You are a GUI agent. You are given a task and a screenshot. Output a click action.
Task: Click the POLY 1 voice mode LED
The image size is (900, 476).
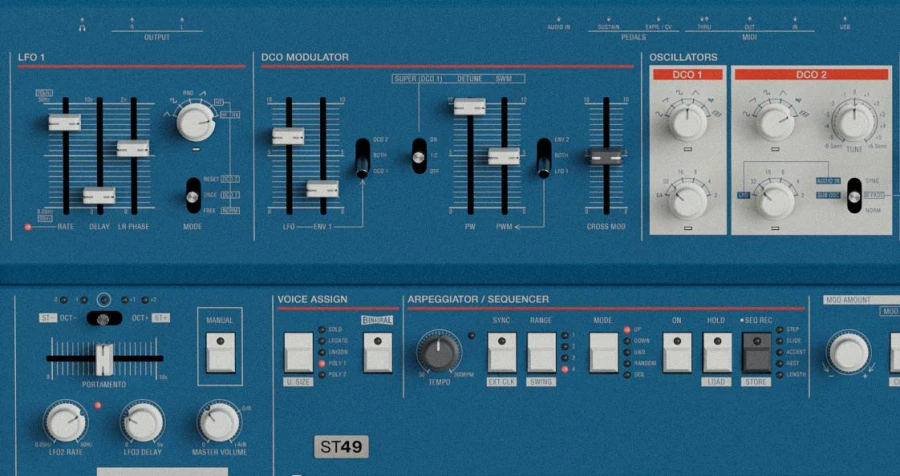323,363
